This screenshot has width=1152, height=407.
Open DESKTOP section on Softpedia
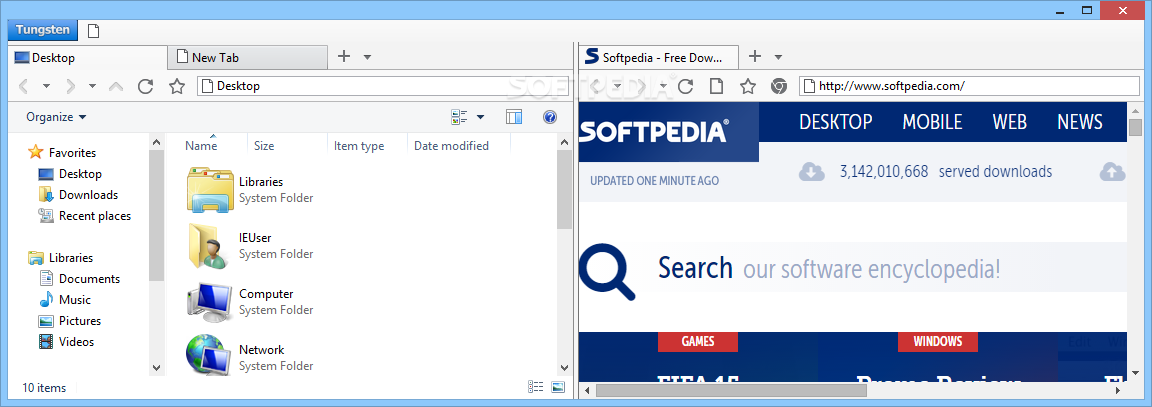(x=835, y=121)
